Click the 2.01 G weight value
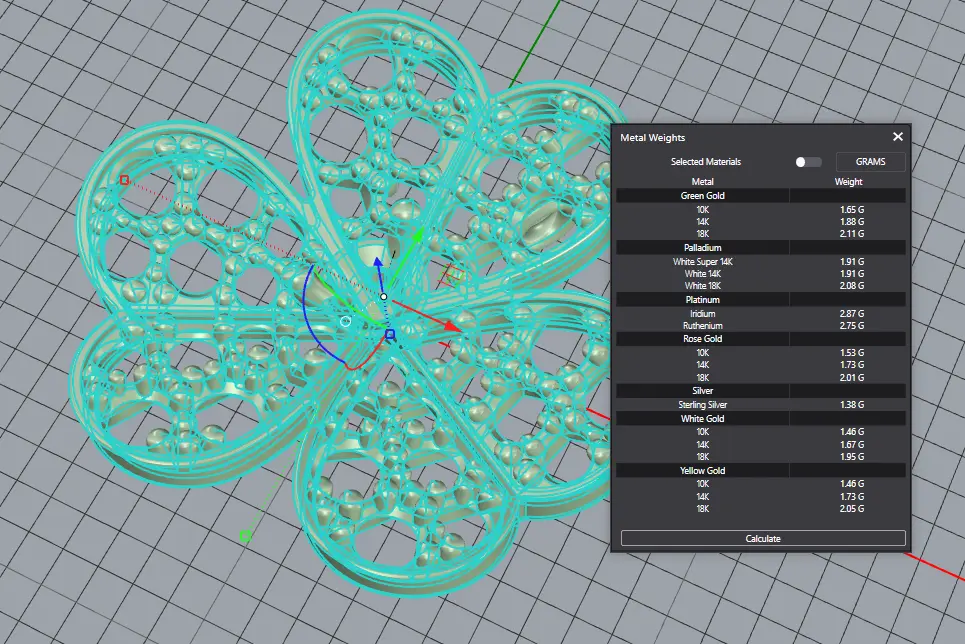The height and width of the screenshot is (644, 965). point(852,377)
